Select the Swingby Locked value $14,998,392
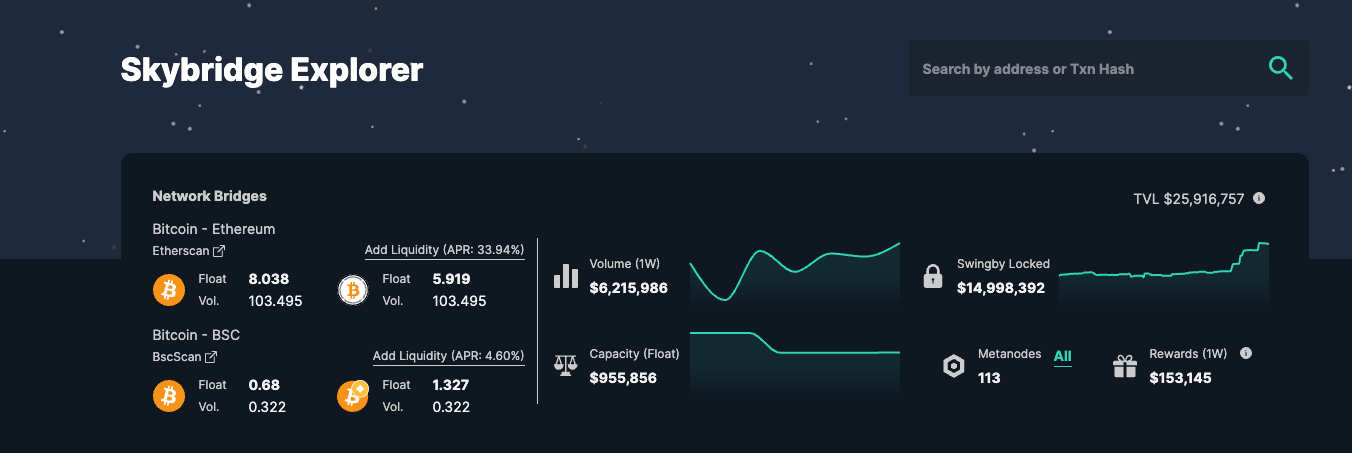1352x453 pixels. [1001, 288]
